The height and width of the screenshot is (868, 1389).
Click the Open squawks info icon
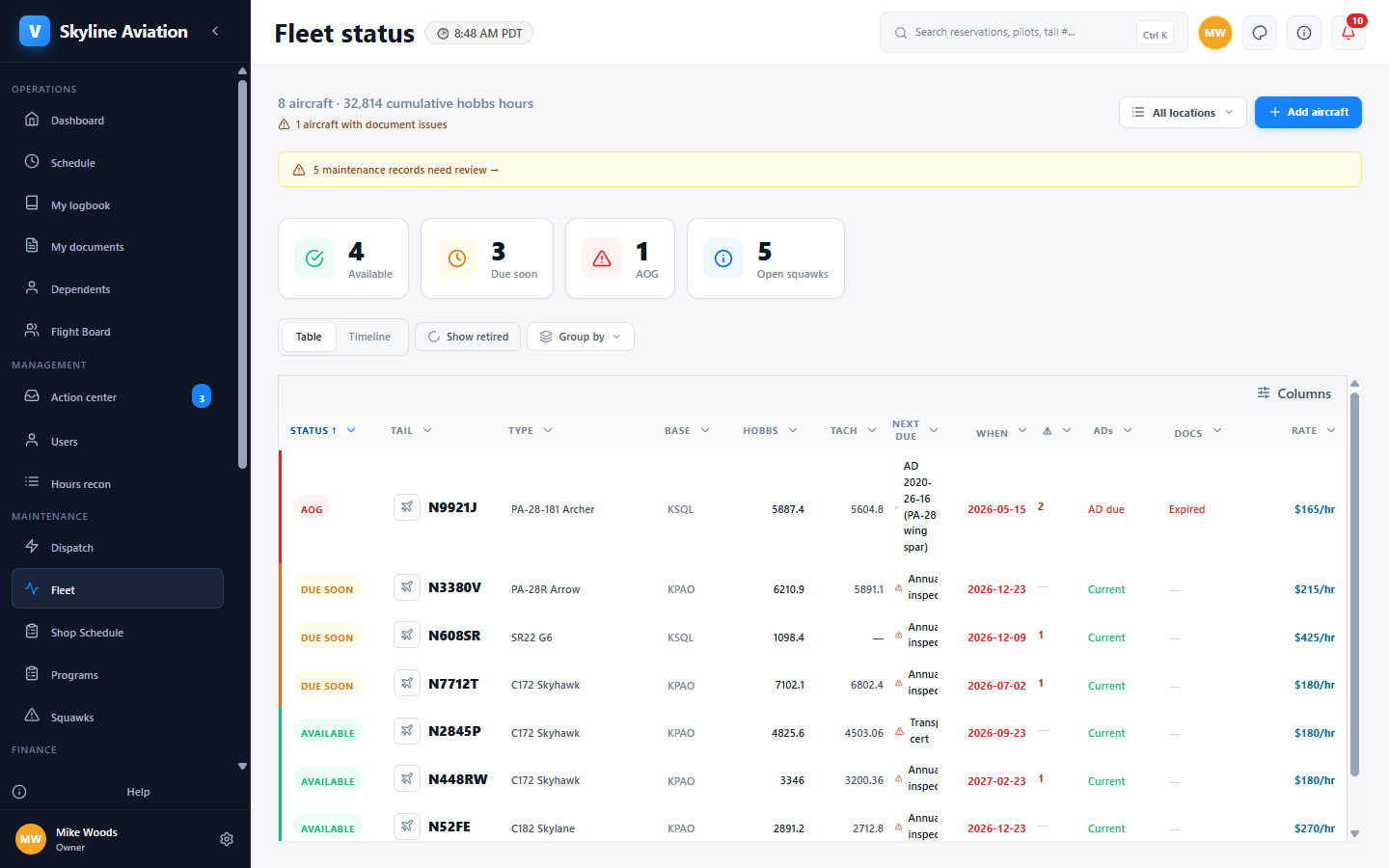[x=723, y=258]
